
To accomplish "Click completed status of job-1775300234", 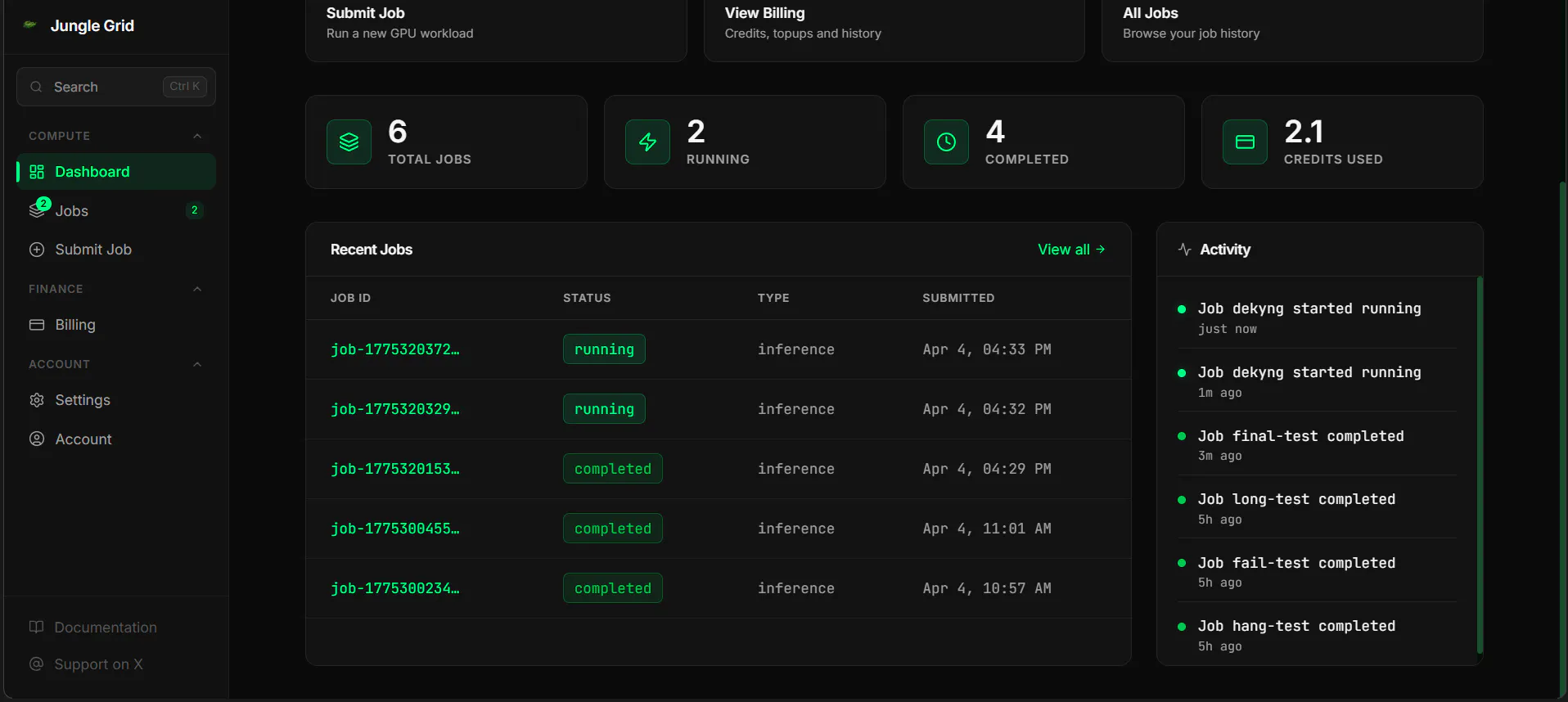I will [x=613, y=588].
